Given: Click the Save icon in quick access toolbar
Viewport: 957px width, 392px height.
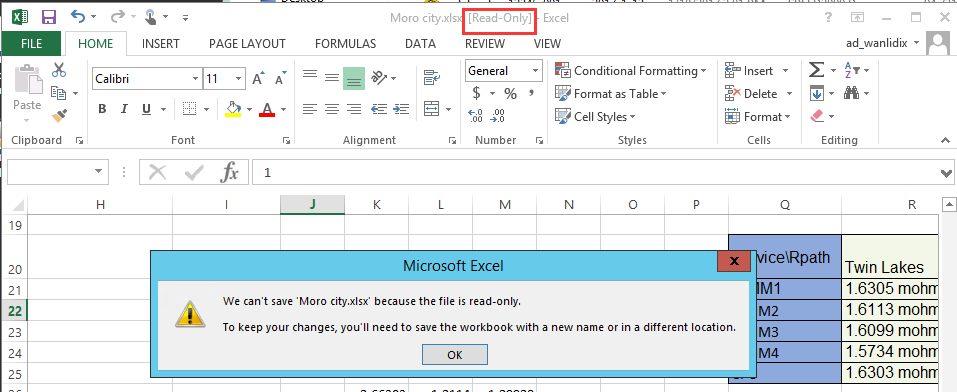Looking at the screenshot, I should [48, 17].
